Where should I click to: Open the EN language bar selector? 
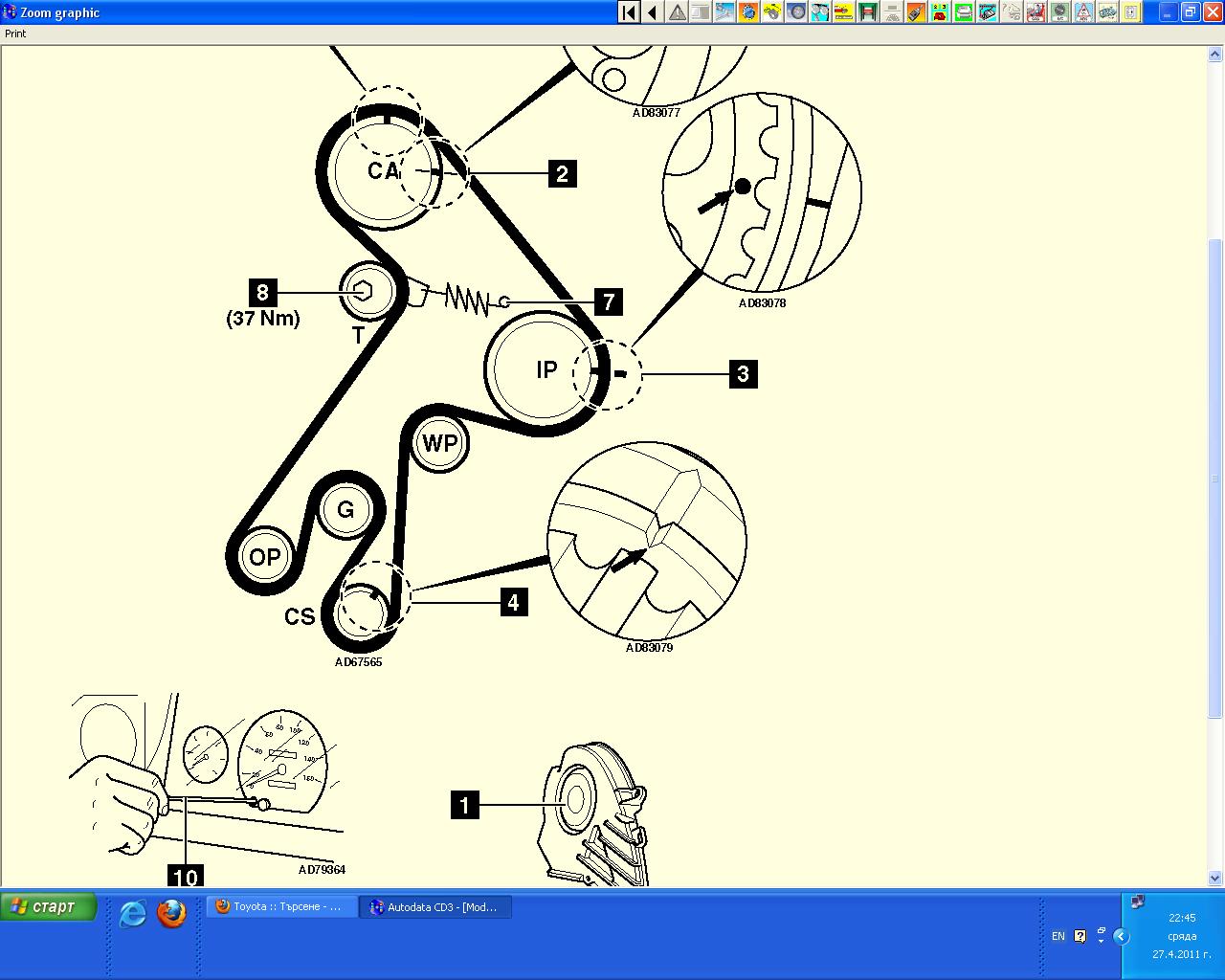[x=1058, y=936]
